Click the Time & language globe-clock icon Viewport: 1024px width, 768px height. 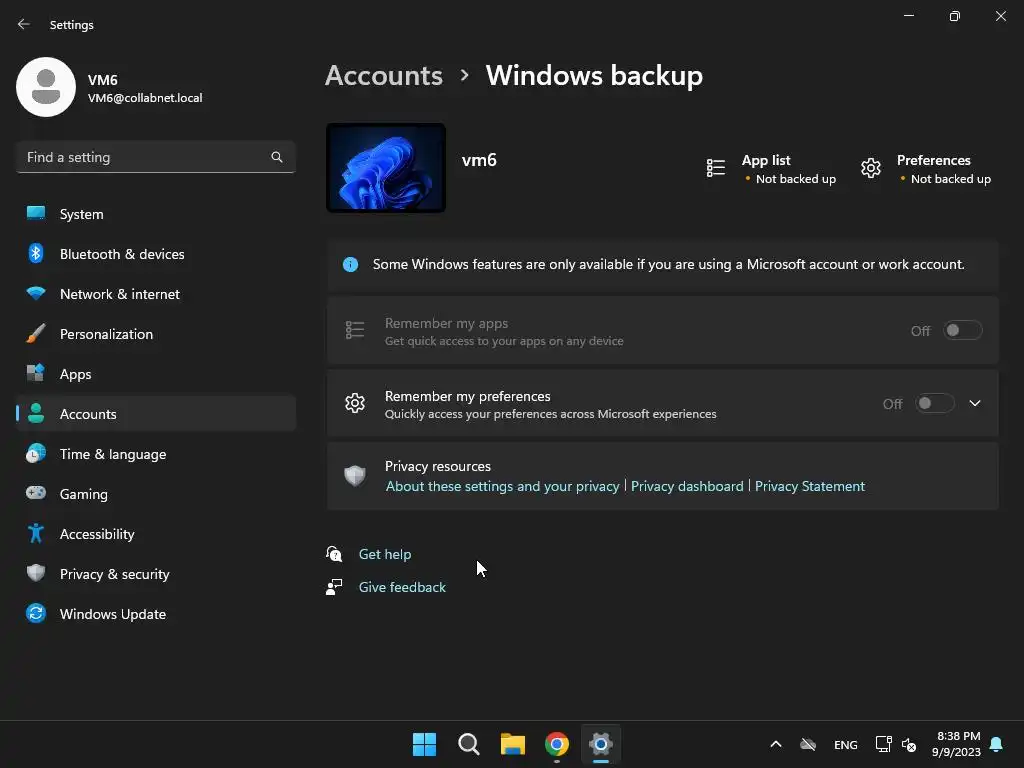click(x=36, y=453)
